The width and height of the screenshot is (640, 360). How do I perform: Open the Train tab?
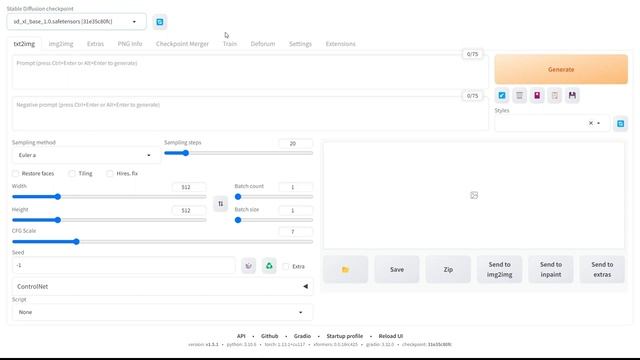pyautogui.click(x=229, y=44)
